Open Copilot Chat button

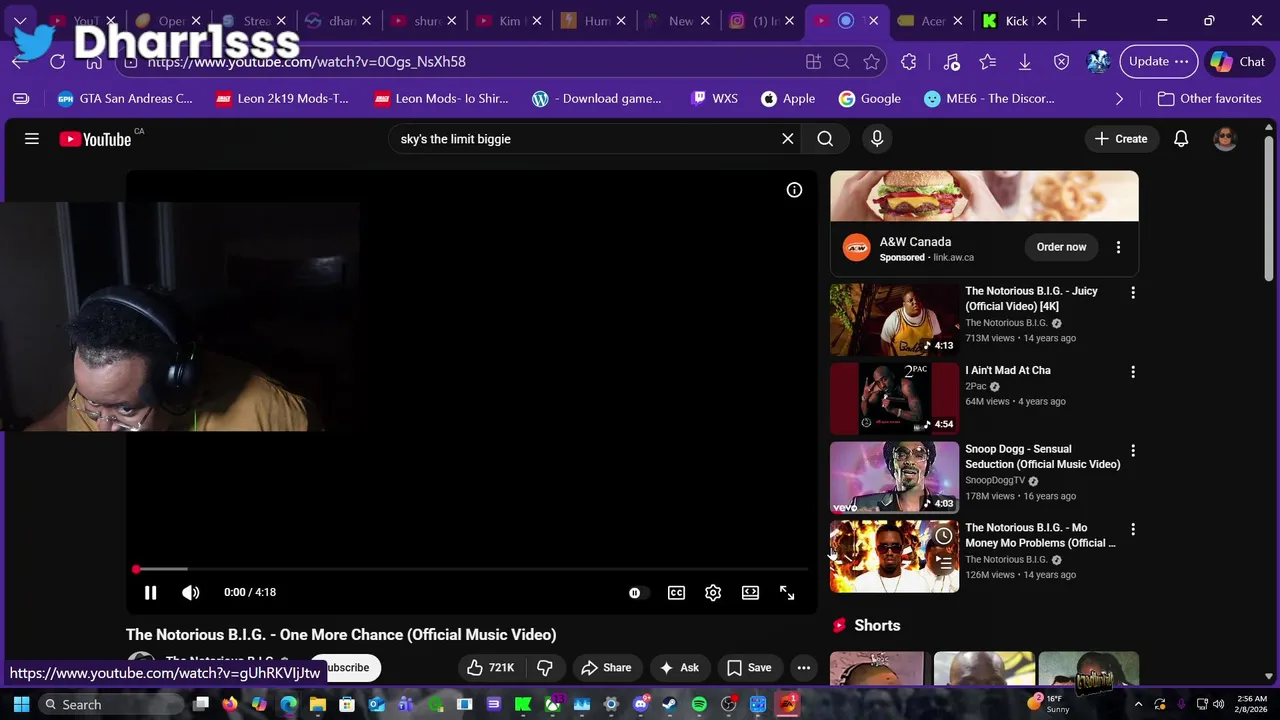(x=1238, y=61)
